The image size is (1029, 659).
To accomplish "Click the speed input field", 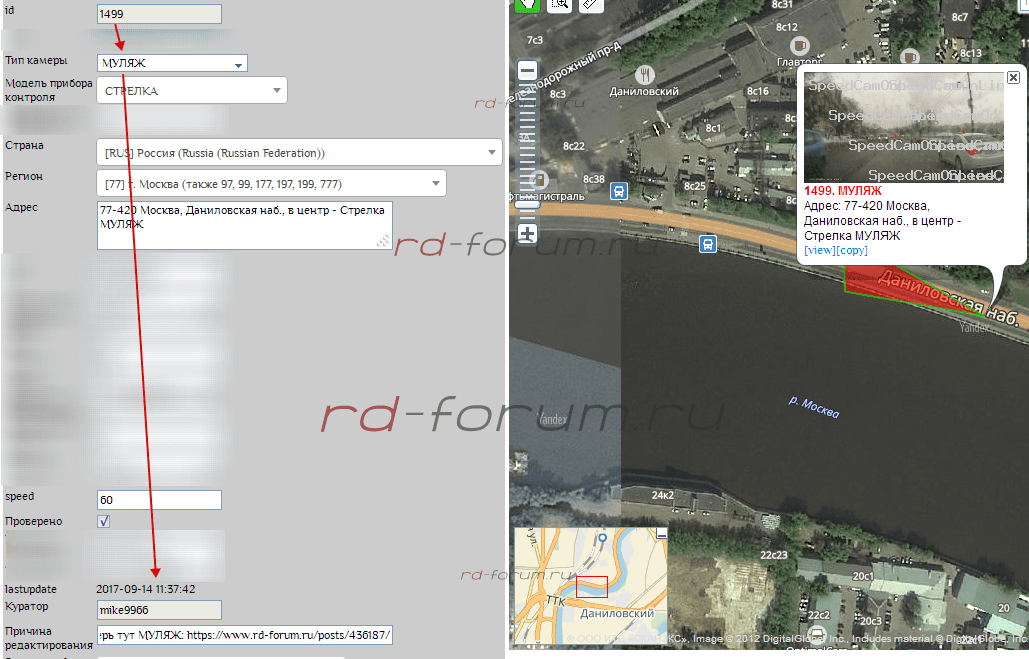I will click(158, 500).
